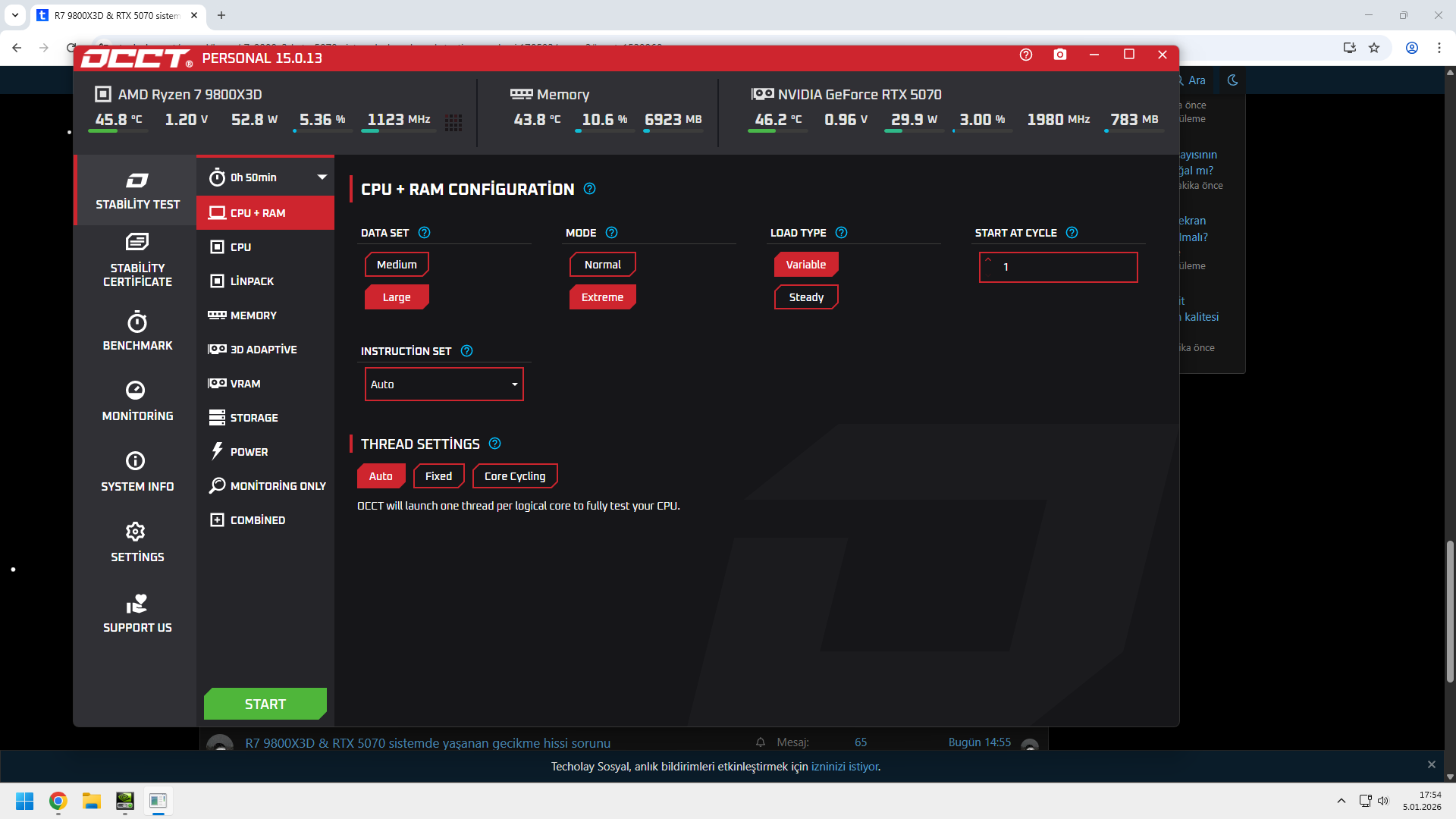This screenshot has height=819, width=1456.
Task: Go back in the browser
Action: 17,48
